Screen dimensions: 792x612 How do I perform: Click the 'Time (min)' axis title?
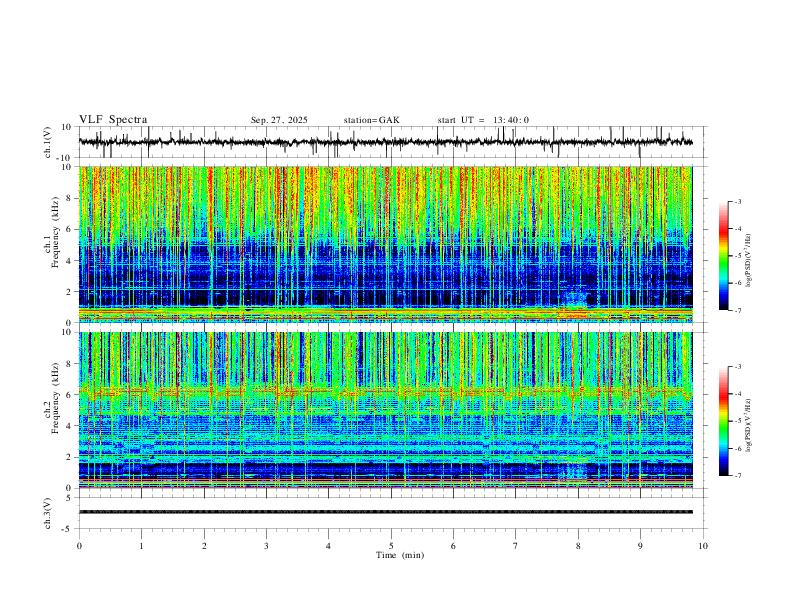coord(400,555)
